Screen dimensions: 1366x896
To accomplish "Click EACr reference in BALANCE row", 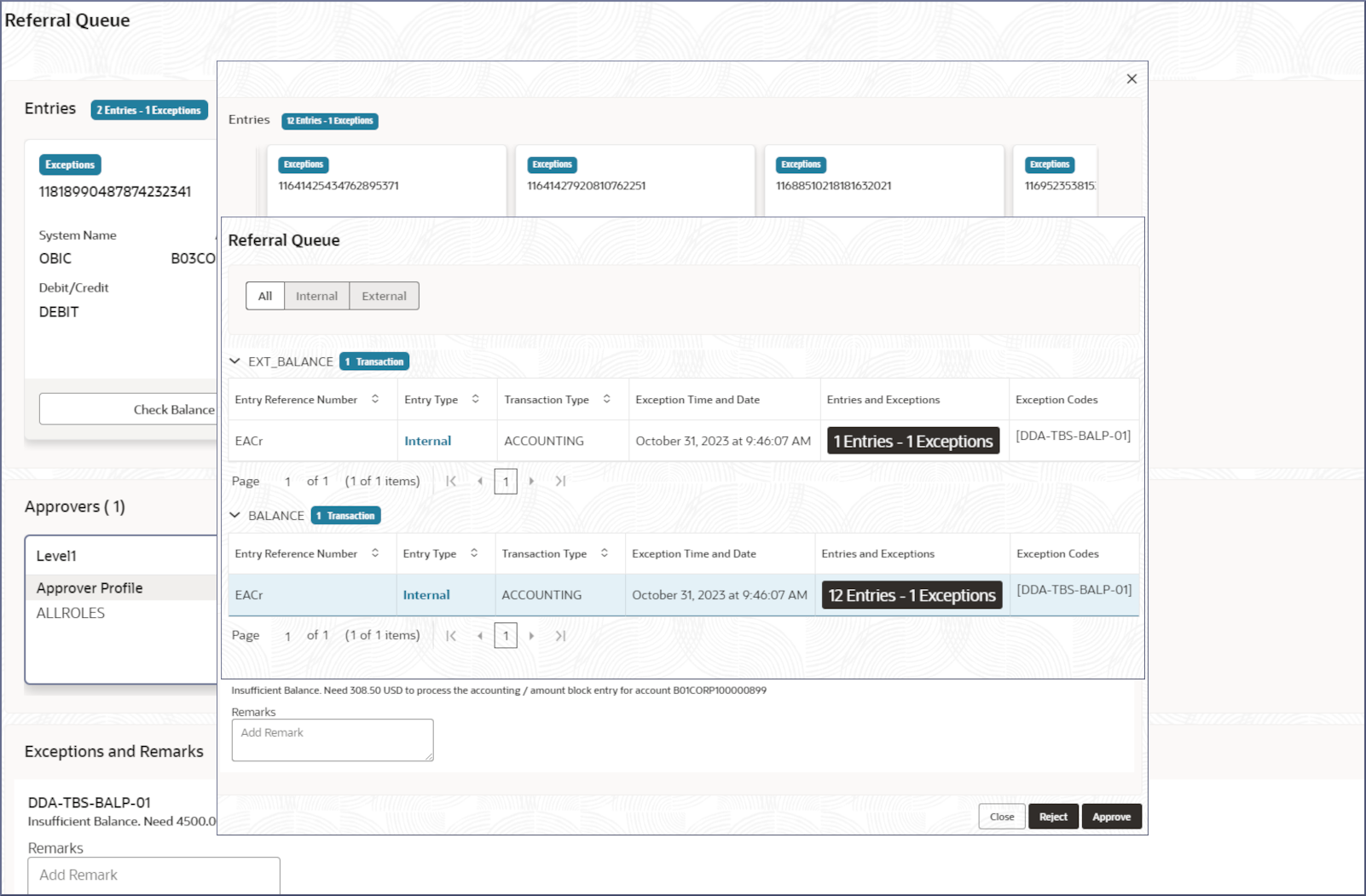I will 249,595.
